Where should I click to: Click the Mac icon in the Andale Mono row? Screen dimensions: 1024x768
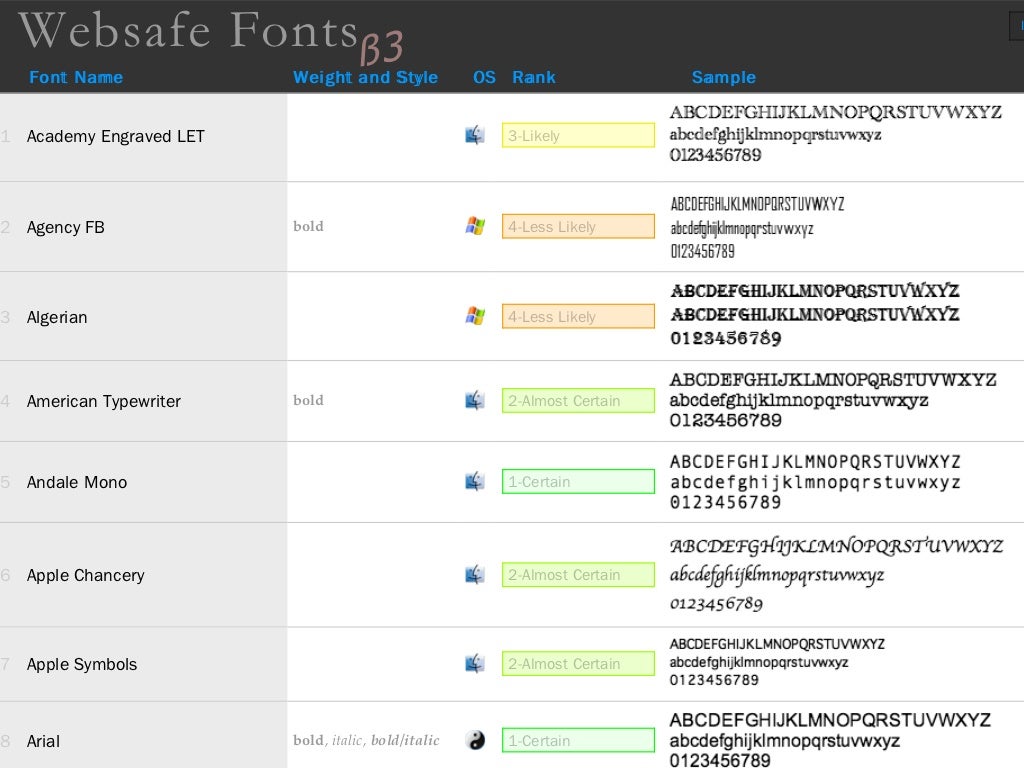point(475,481)
